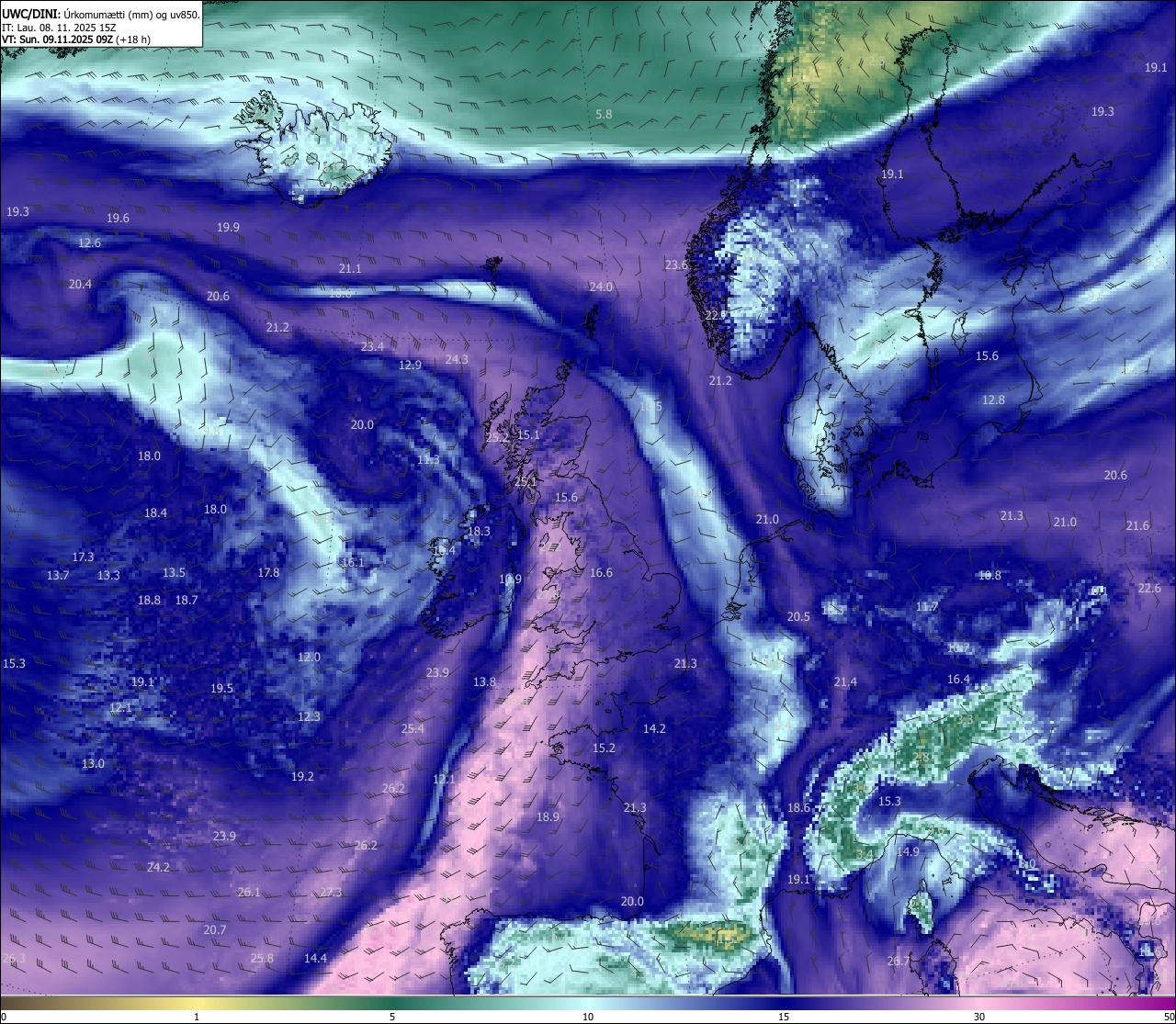Click the 24.3 value northwest of Scotland

(x=457, y=359)
